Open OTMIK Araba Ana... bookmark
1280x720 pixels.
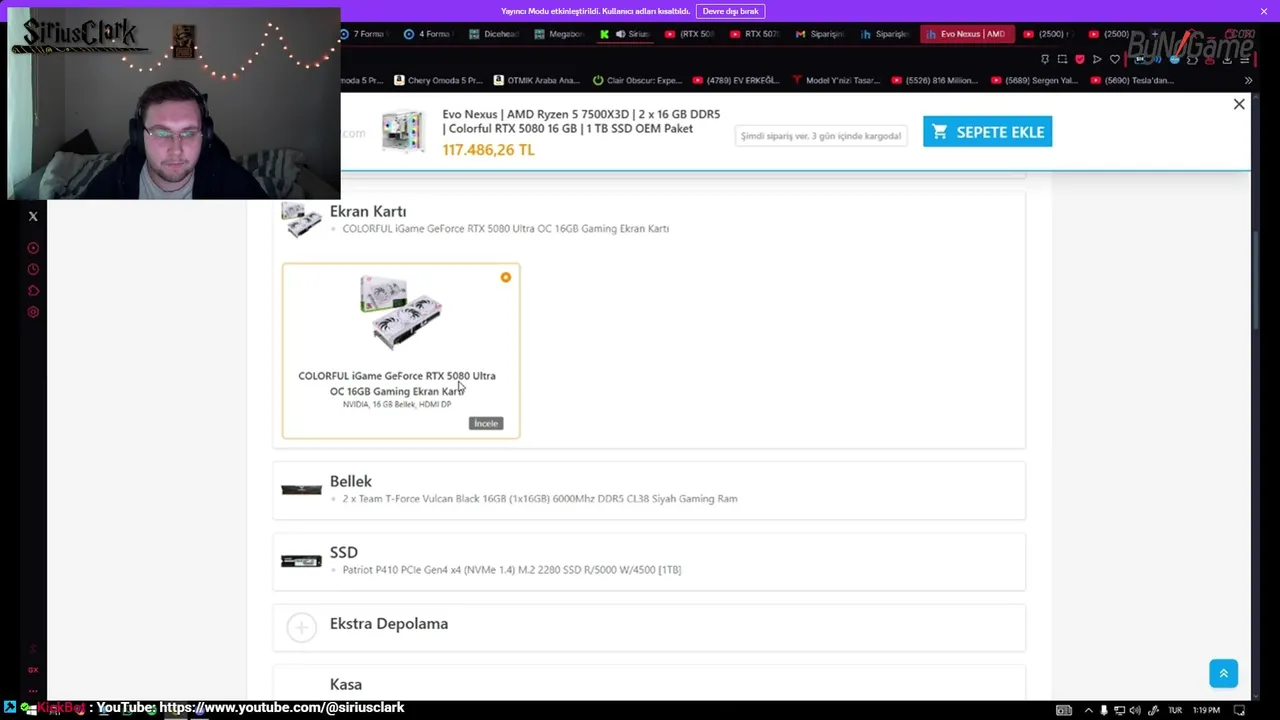pyautogui.click(x=536, y=80)
